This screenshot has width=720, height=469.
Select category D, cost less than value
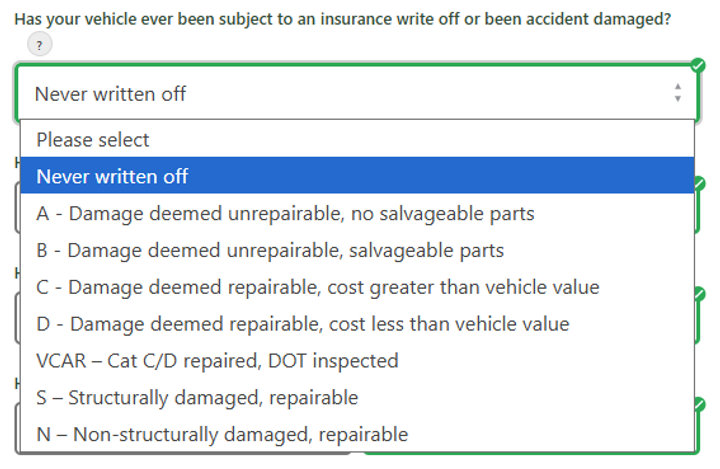302,324
